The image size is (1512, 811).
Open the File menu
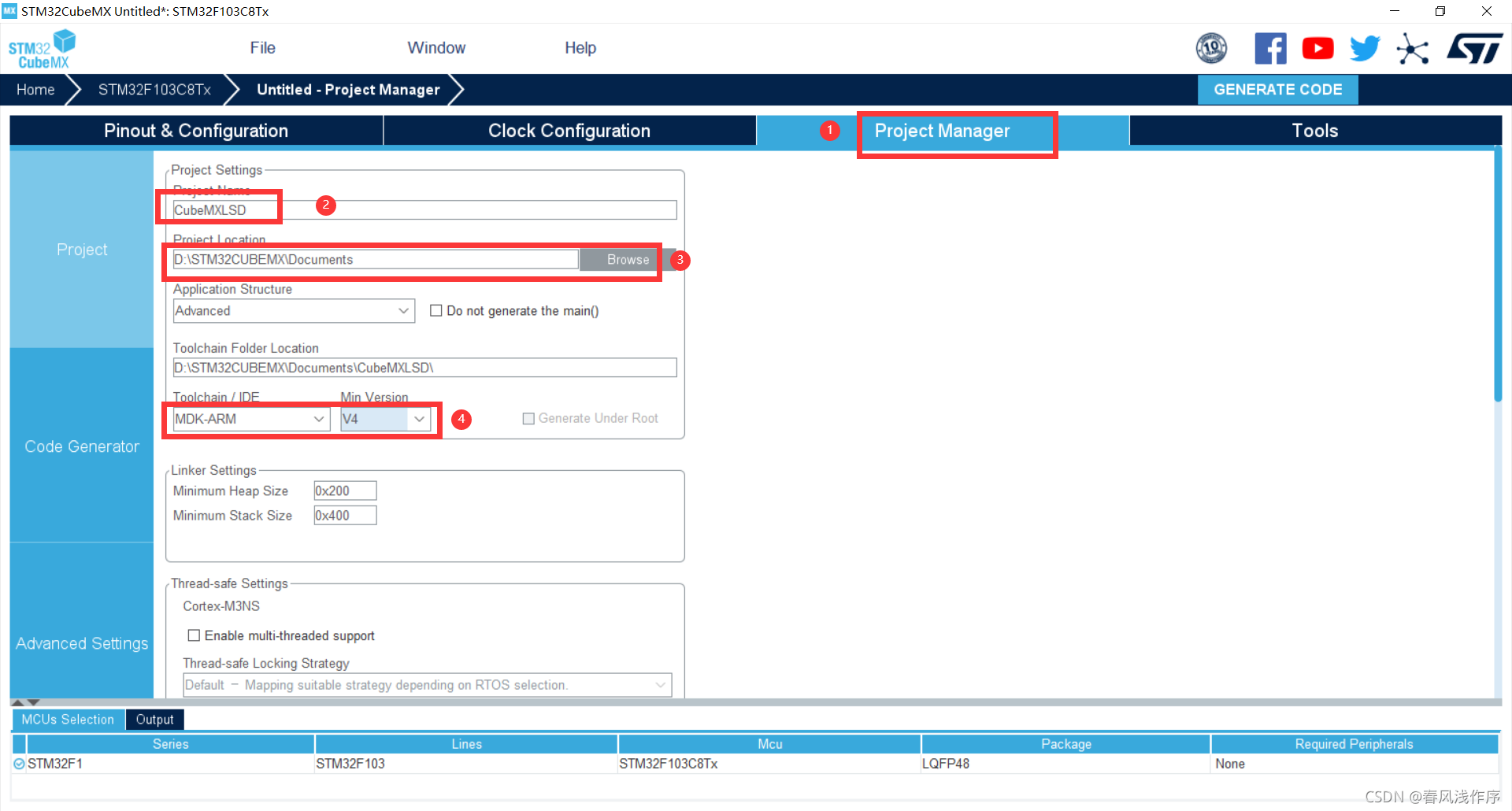click(x=262, y=48)
